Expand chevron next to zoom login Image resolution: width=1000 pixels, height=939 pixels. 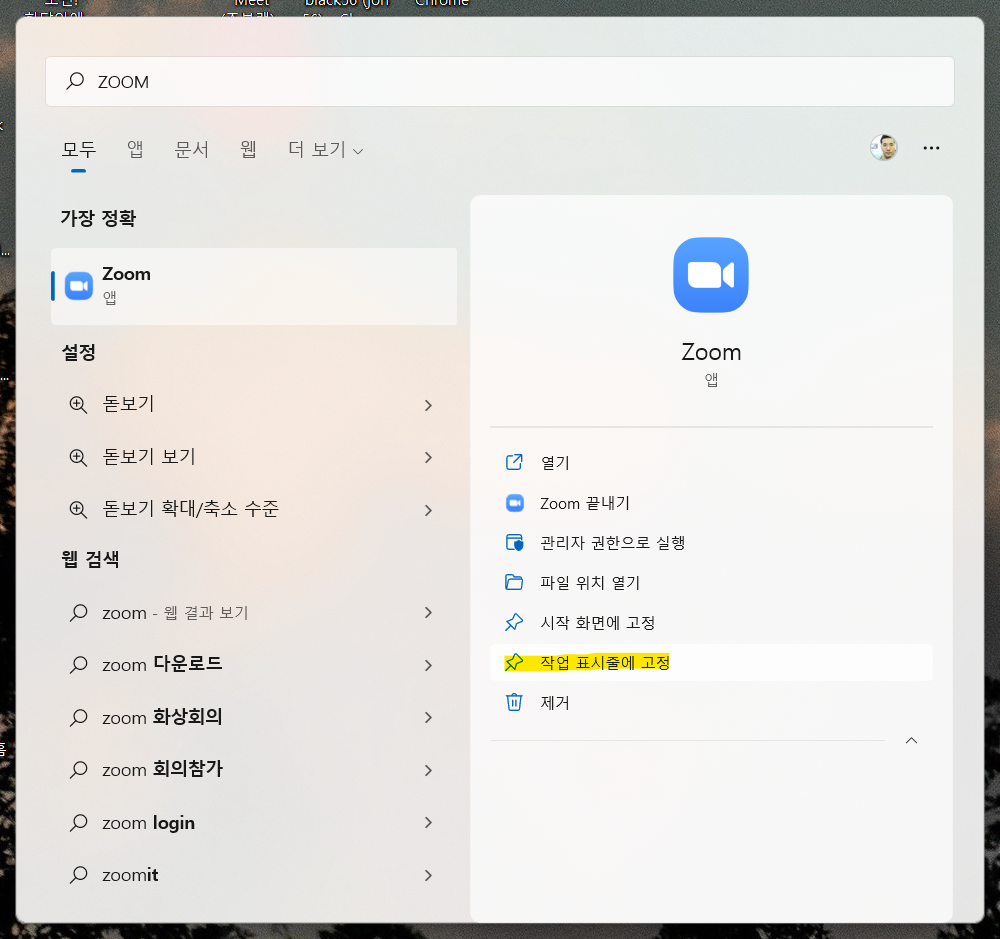click(429, 823)
